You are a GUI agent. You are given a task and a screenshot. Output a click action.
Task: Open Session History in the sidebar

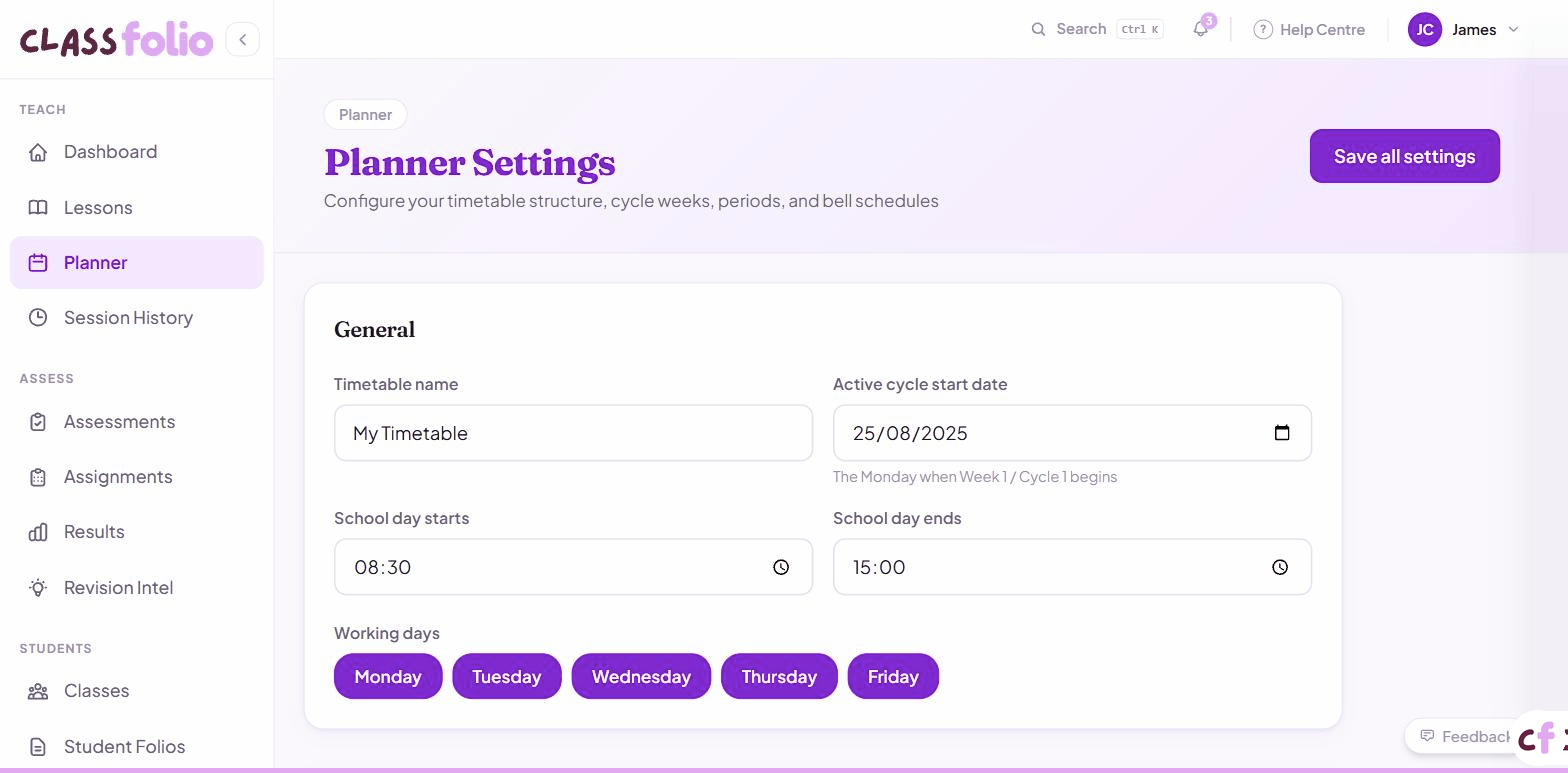(x=137, y=318)
